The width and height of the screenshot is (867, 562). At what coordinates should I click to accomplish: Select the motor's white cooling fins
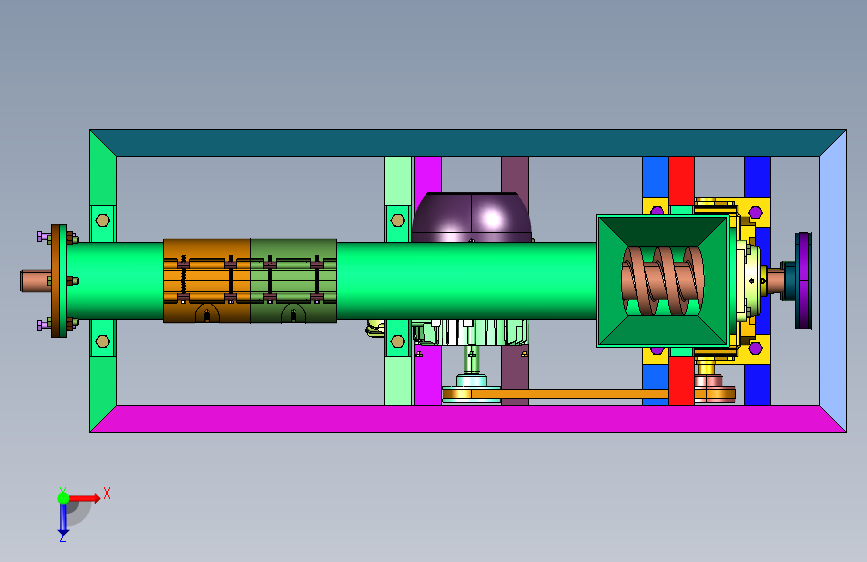click(470, 332)
